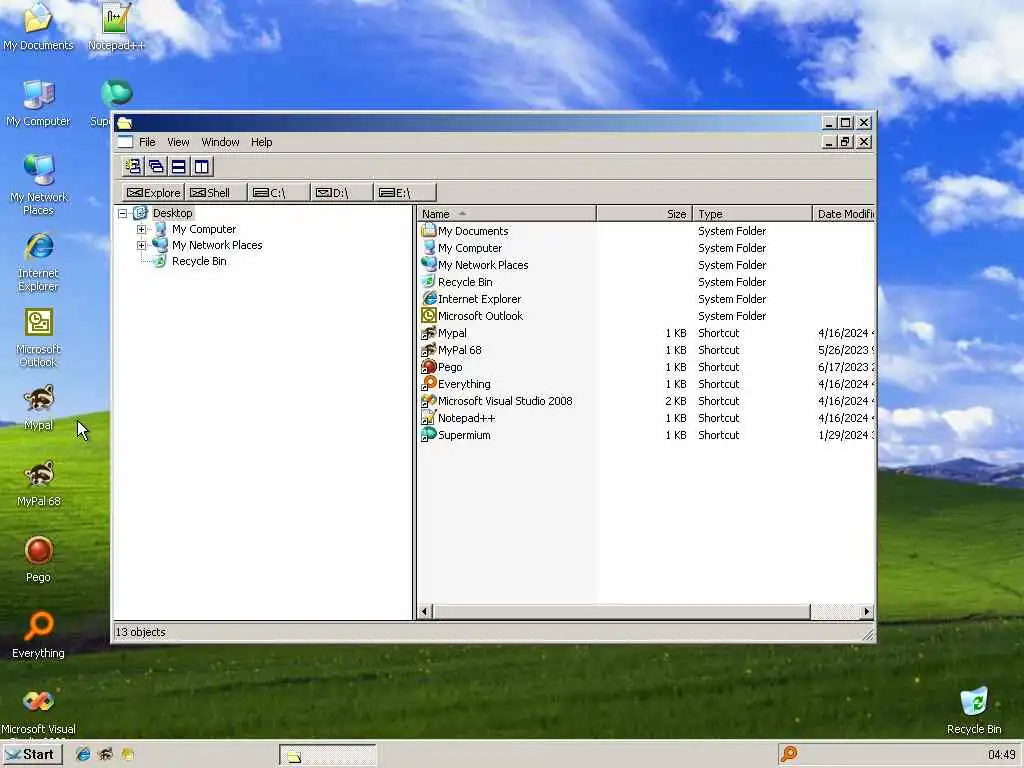Collapse the Desktop tree node

point(122,214)
